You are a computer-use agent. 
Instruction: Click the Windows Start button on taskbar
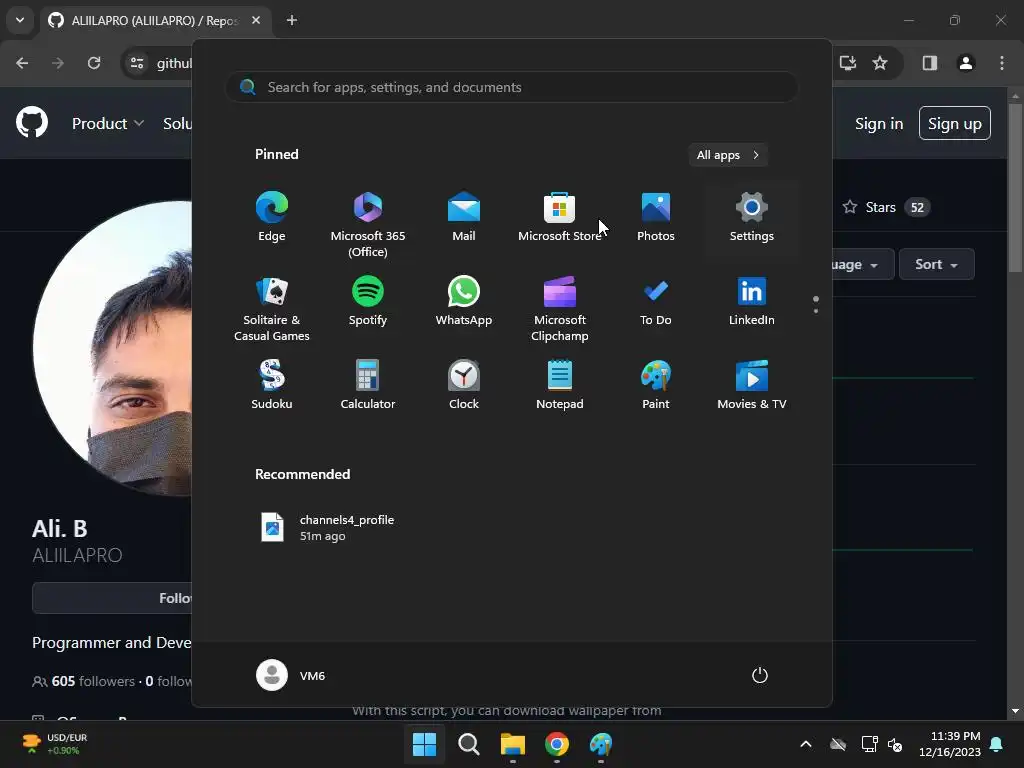424,744
